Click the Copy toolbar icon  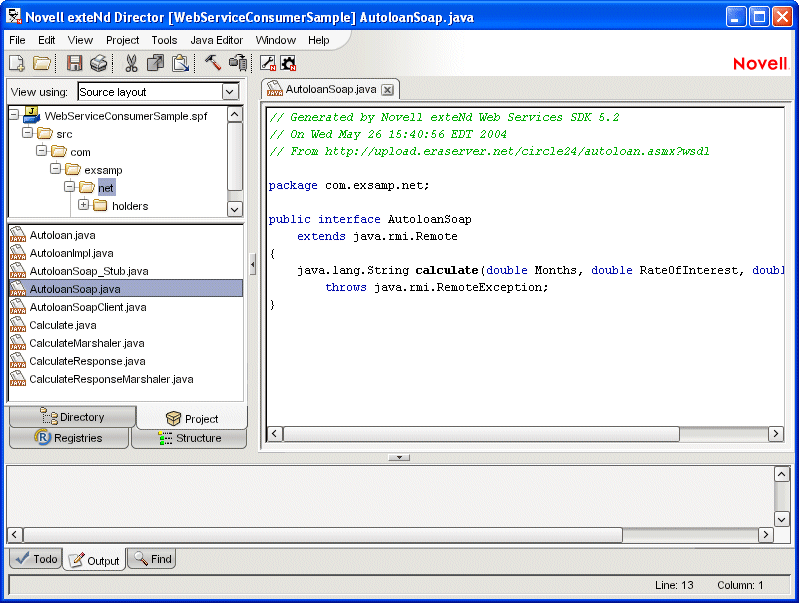coord(155,63)
